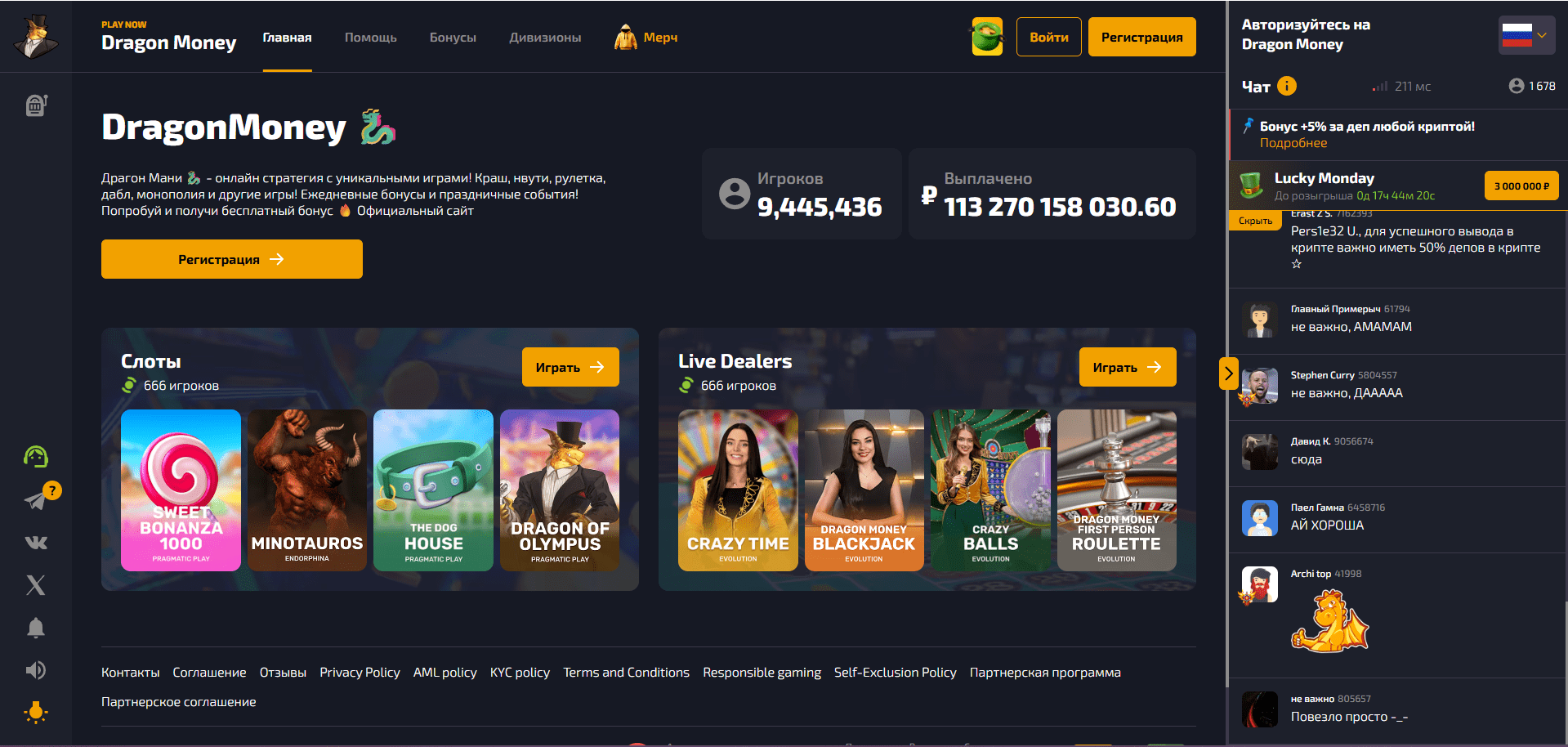Open Dragon of Olympus slot thumbnail
This screenshot has width=1568, height=747.
click(560, 490)
